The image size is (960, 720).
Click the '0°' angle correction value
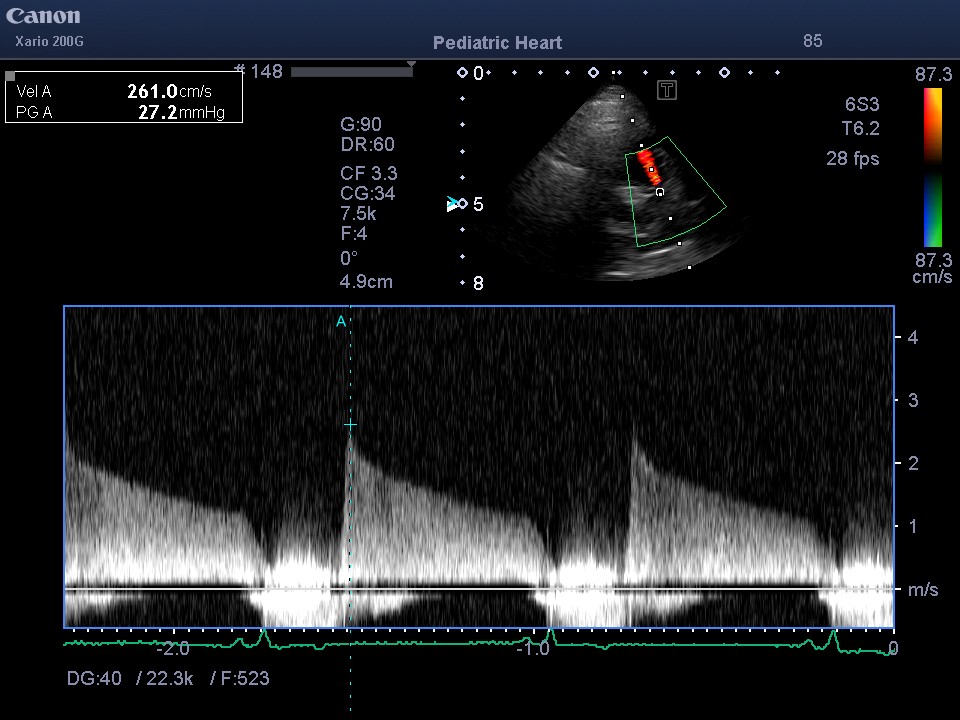tap(349, 258)
